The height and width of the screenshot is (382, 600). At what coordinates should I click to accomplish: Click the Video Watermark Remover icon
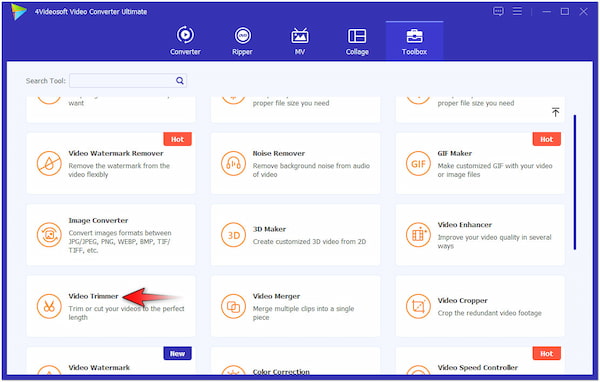[49, 163]
